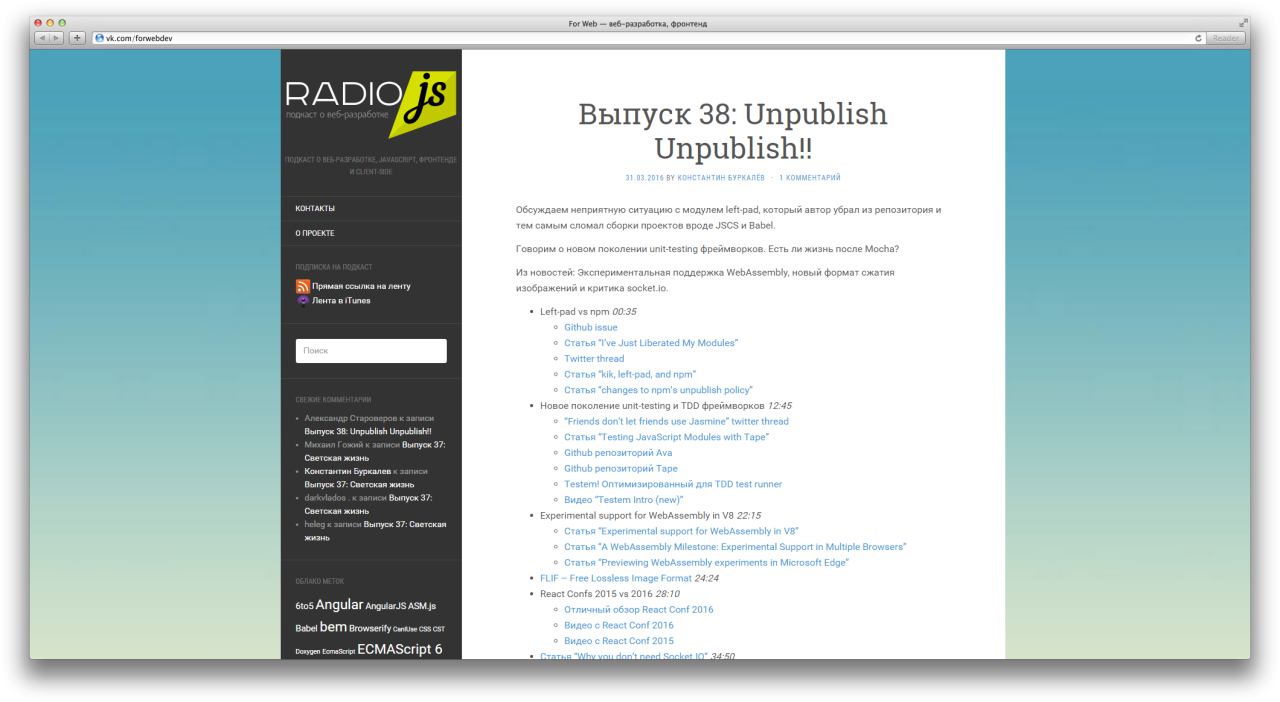Go forward with Safari forward arrow
The width and height of the screenshot is (1280, 702).
click(58, 38)
